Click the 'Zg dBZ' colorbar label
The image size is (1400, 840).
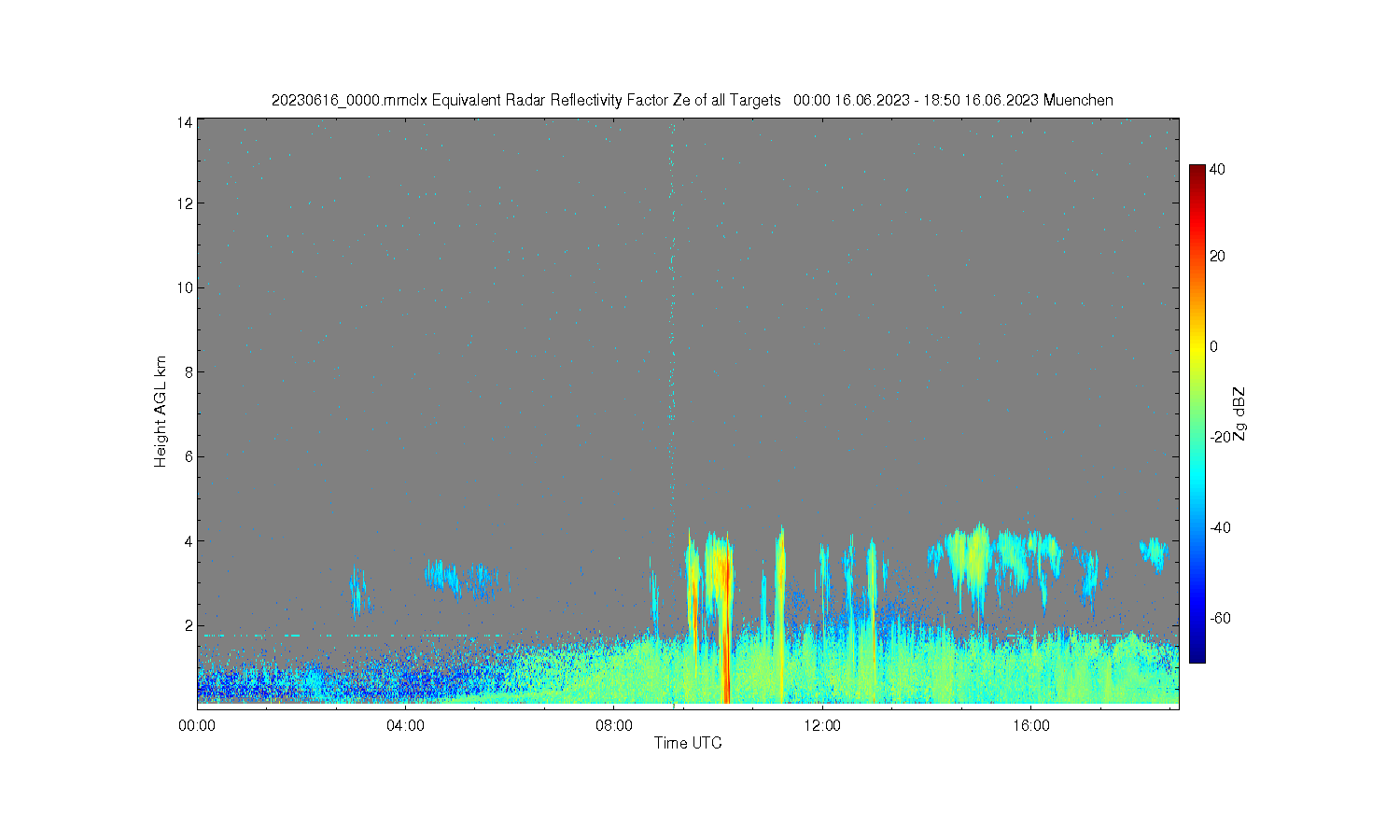pyautogui.click(x=1239, y=413)
